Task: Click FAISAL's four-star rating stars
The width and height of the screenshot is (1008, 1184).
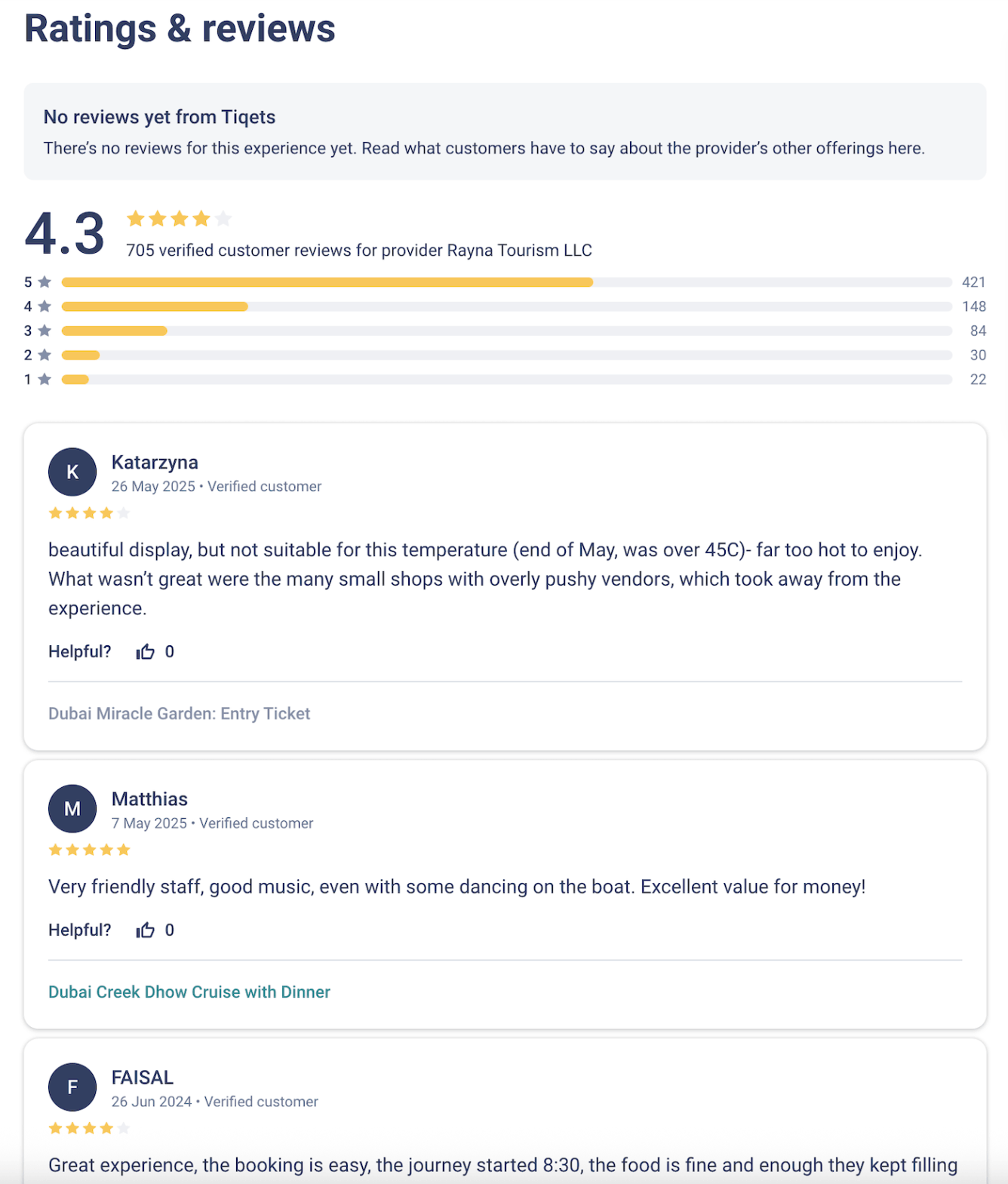Action: (89, 1129)
